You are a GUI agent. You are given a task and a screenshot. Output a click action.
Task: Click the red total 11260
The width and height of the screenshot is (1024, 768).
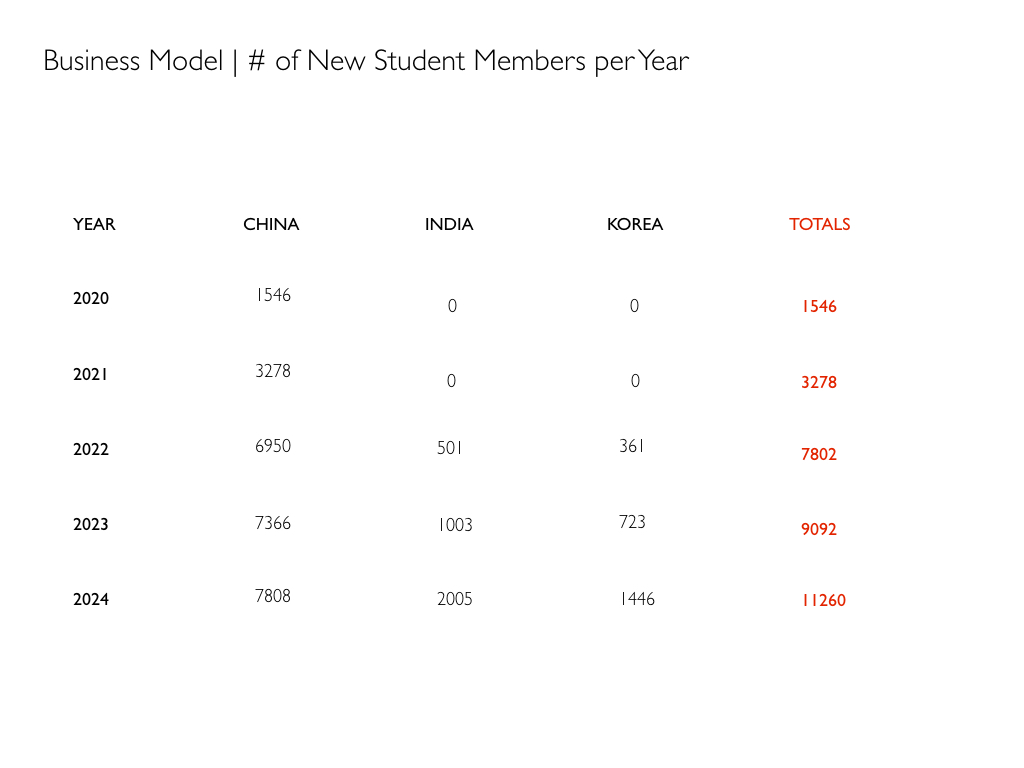pos(824,600)
